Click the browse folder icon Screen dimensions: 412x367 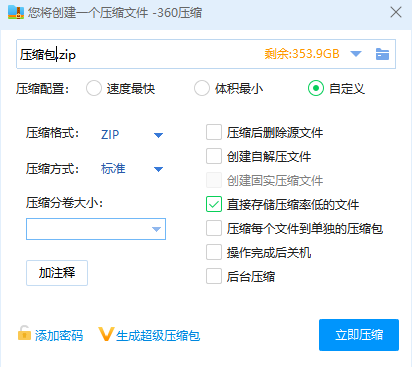(x=382, y=54)
